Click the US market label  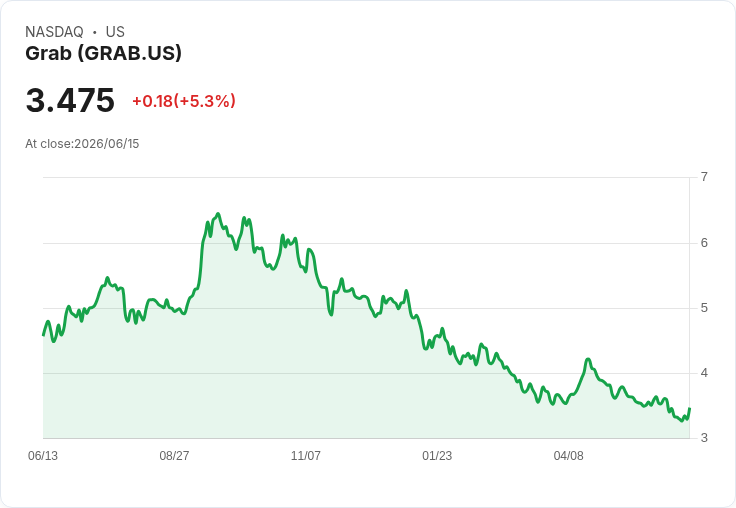point(115,32)
